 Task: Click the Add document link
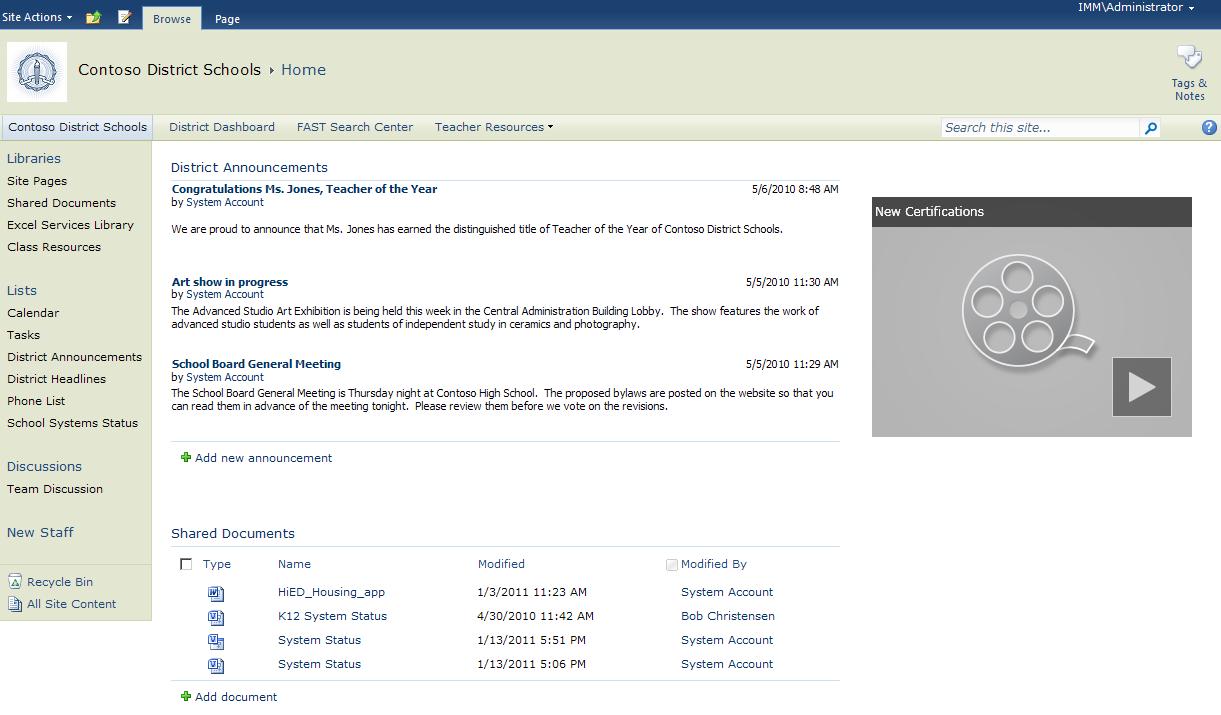point(236,697)
